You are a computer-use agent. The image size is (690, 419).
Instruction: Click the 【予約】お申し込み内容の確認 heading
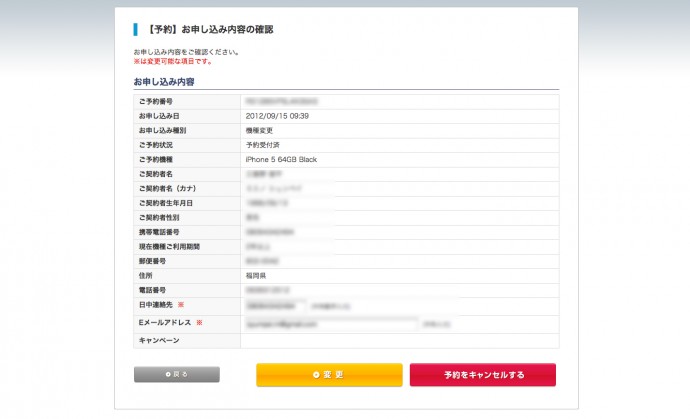(209, 29)
